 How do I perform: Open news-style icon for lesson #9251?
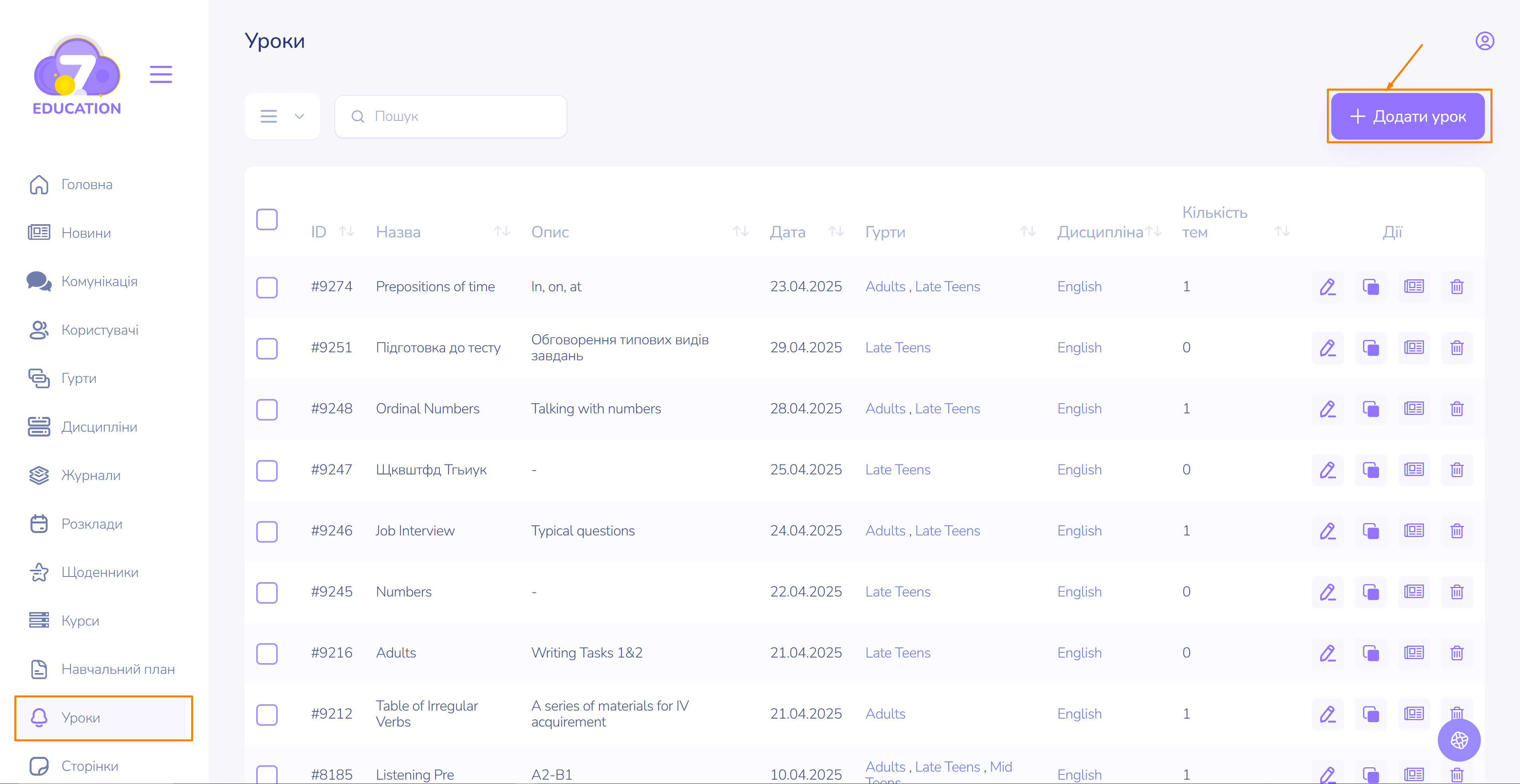tap(1413, 348)
